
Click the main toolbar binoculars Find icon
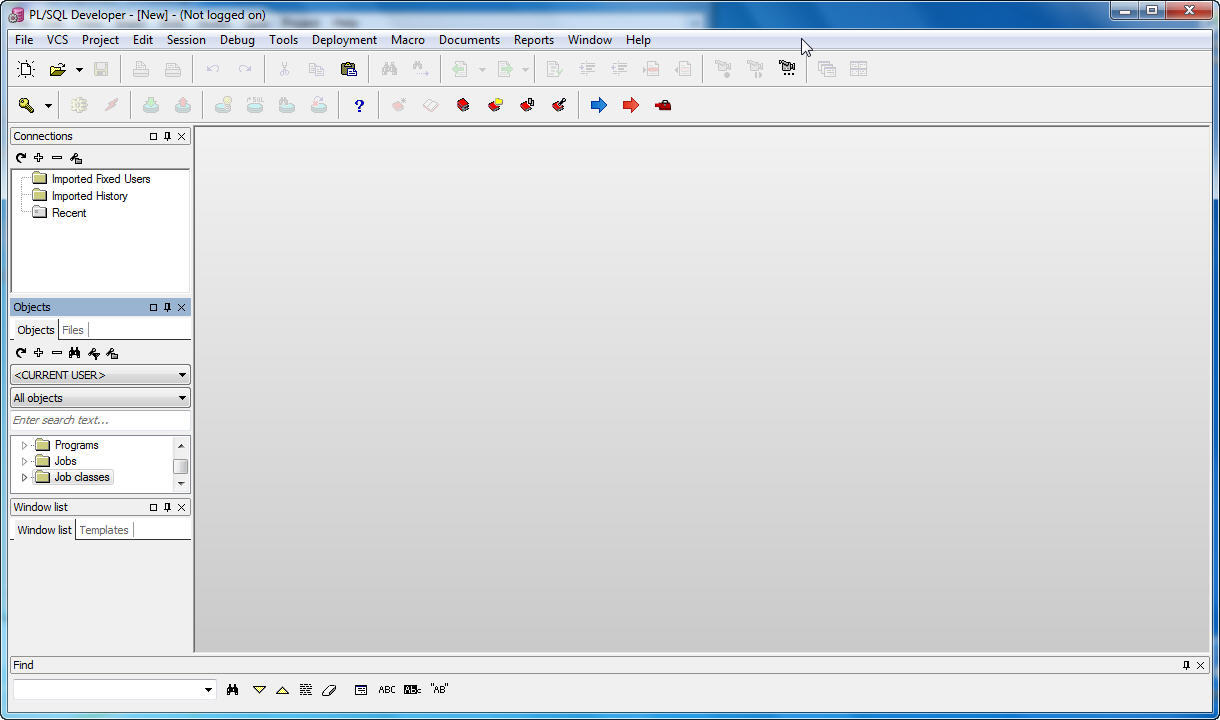point(389,69)
